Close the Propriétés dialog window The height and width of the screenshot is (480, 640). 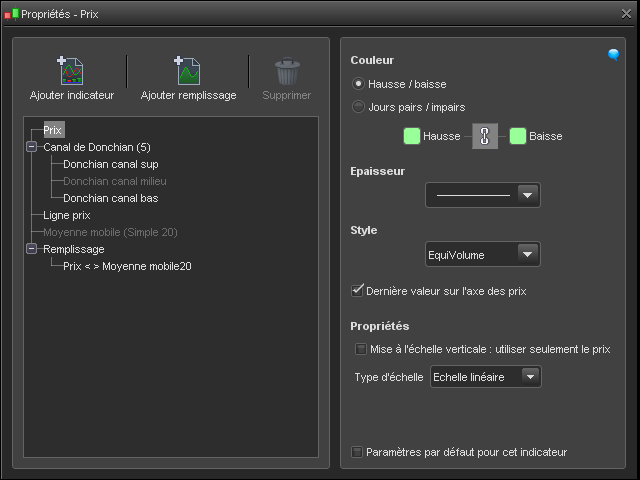(x=625, y=13)
